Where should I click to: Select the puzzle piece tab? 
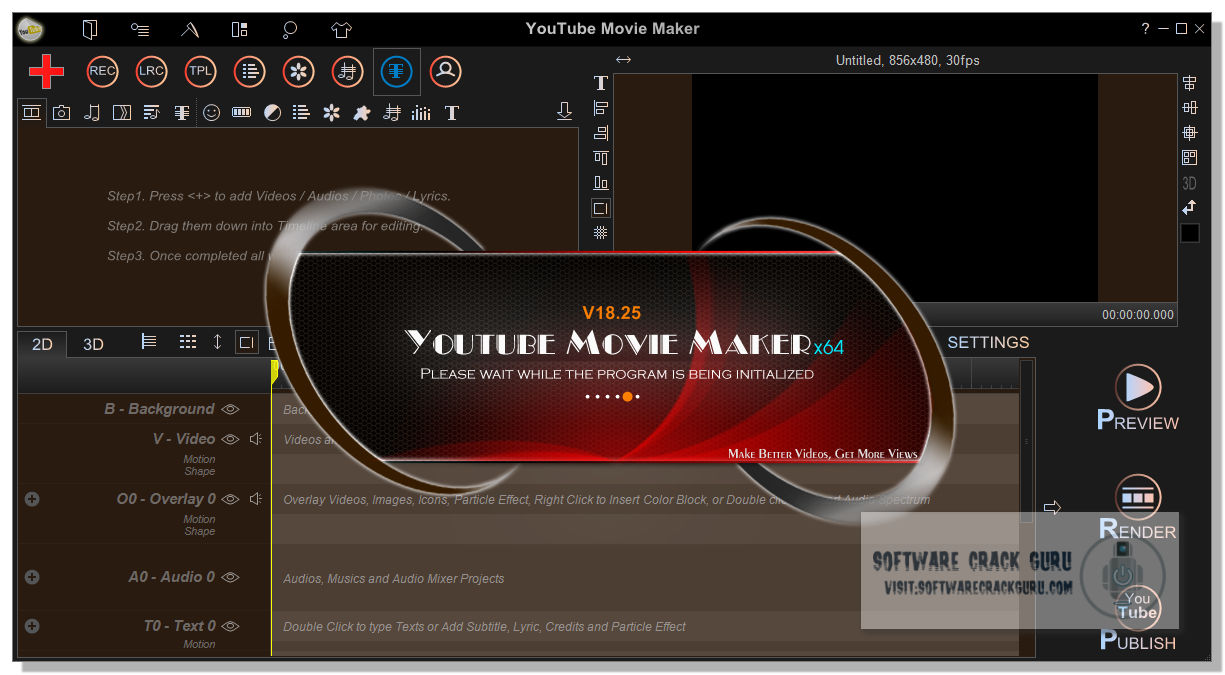362,113
